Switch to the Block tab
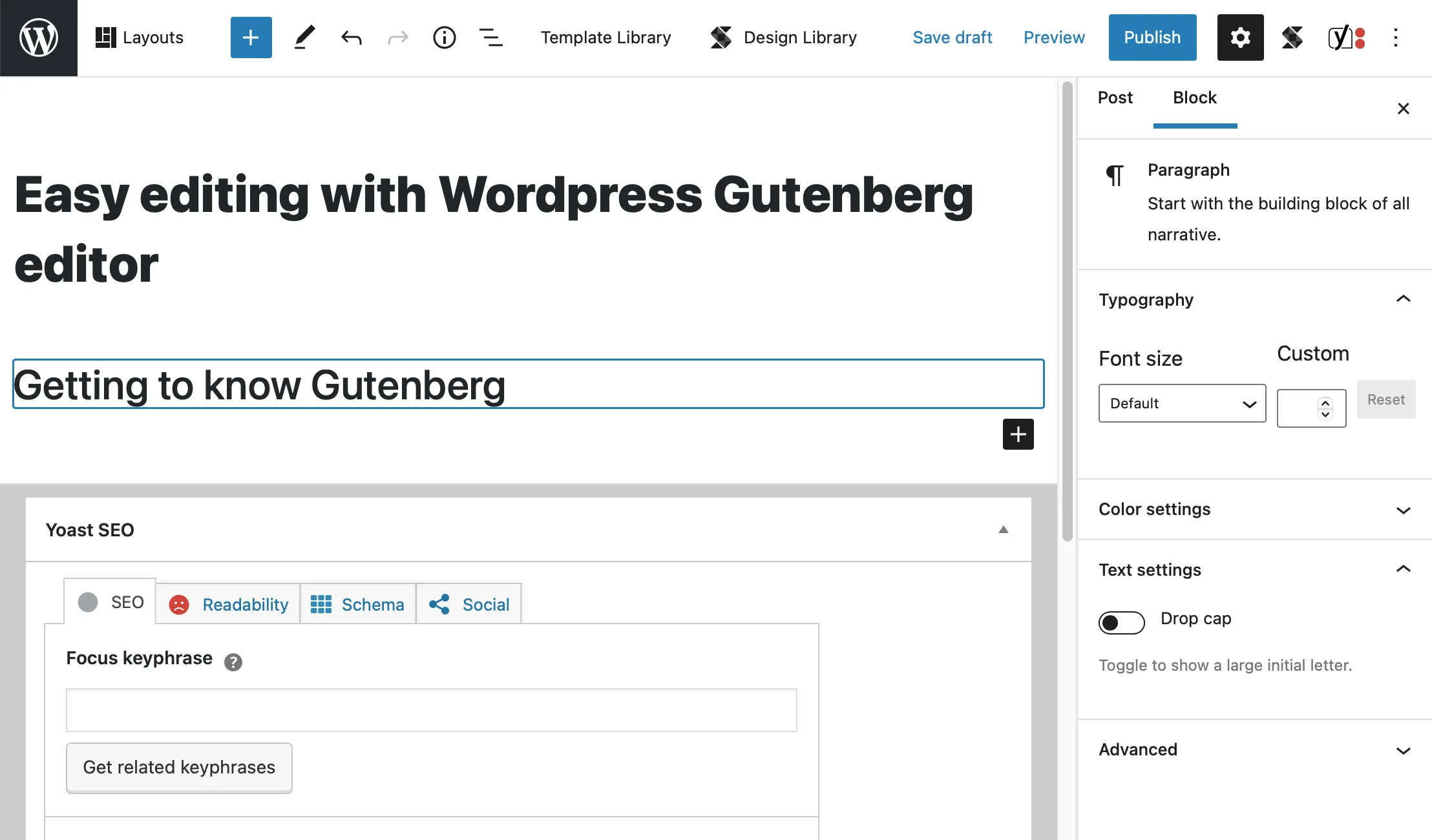1432x840 pixels. [x=1195, y=98]
